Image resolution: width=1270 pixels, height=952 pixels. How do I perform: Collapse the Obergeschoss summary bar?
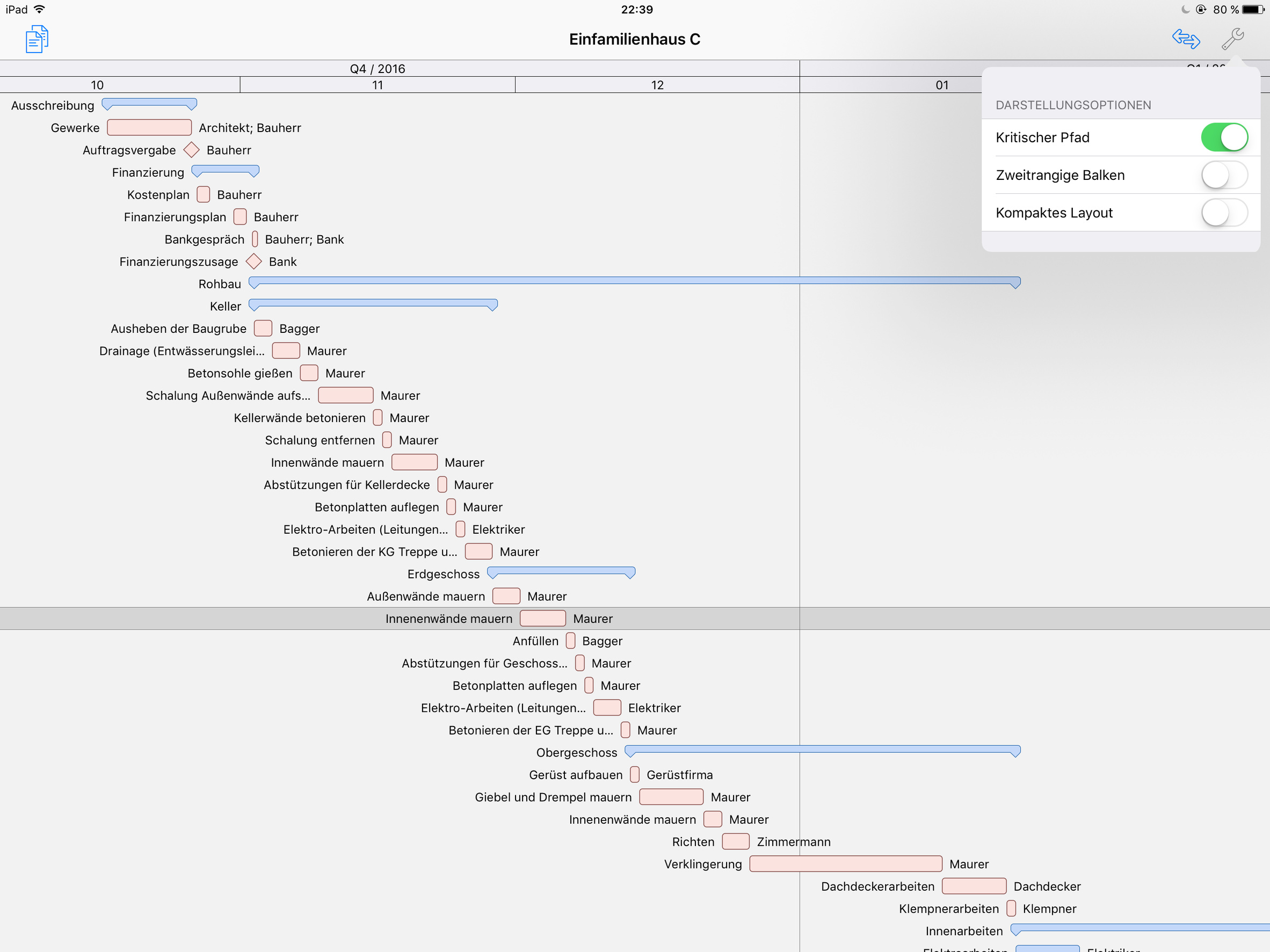click(x=822, y=750)
